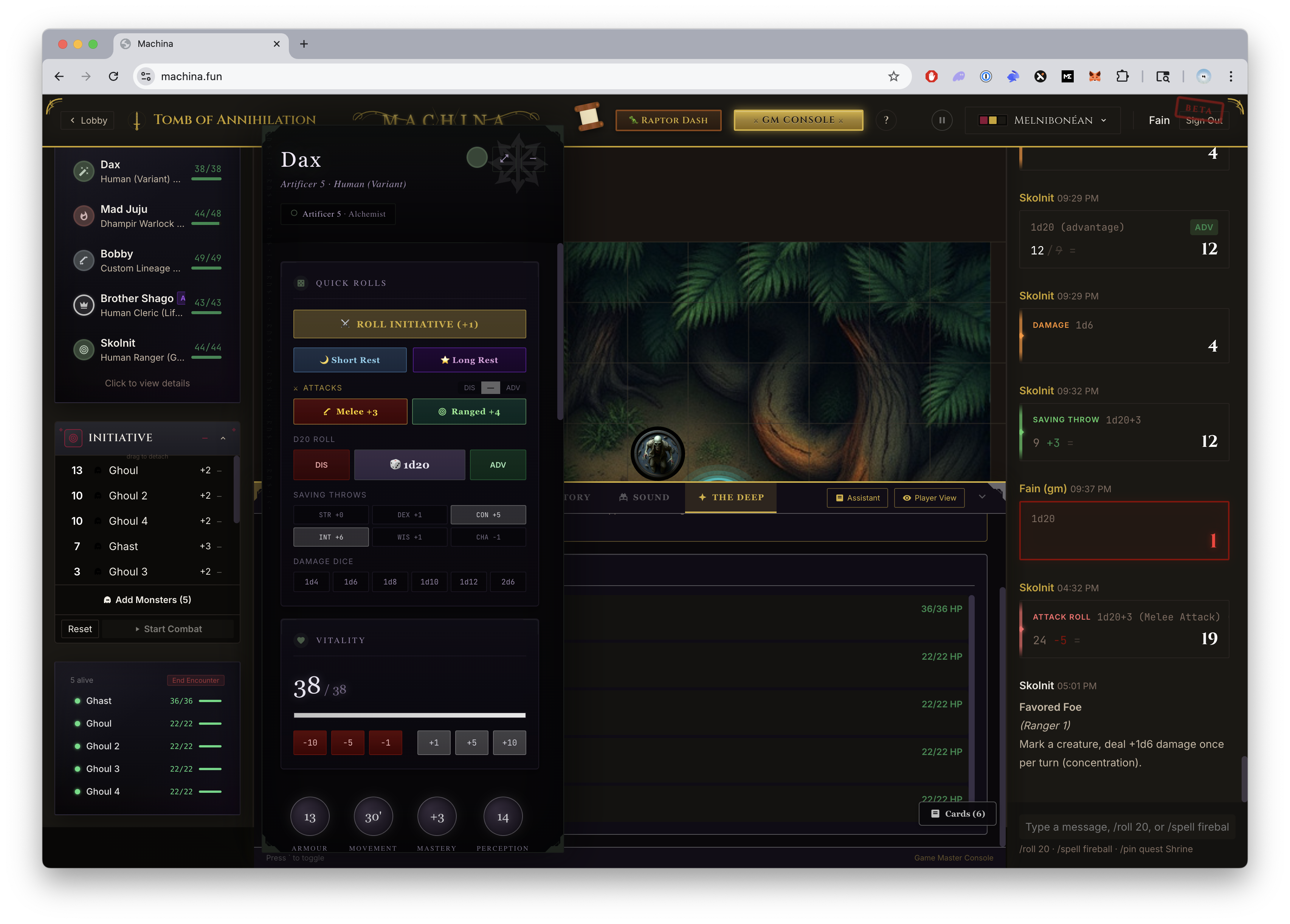The width and height of the screenshot is (1290, 924).
Task: Pause the game with the pause button
Action: [941, 120]
